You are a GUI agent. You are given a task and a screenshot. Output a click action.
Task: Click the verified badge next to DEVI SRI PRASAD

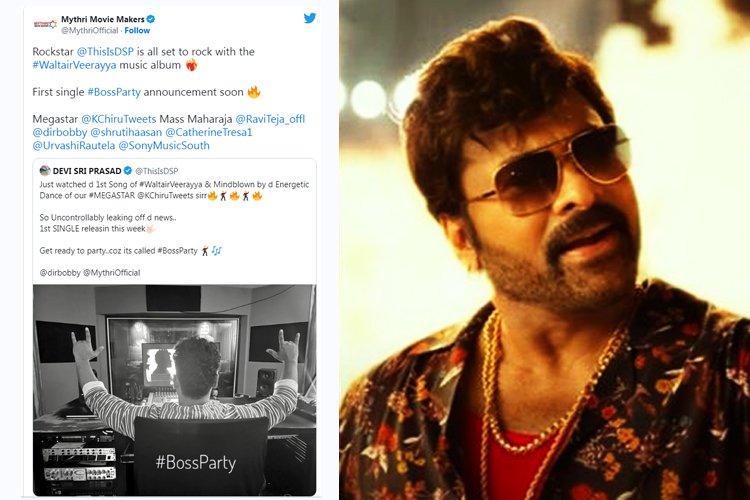pos(127,171)
